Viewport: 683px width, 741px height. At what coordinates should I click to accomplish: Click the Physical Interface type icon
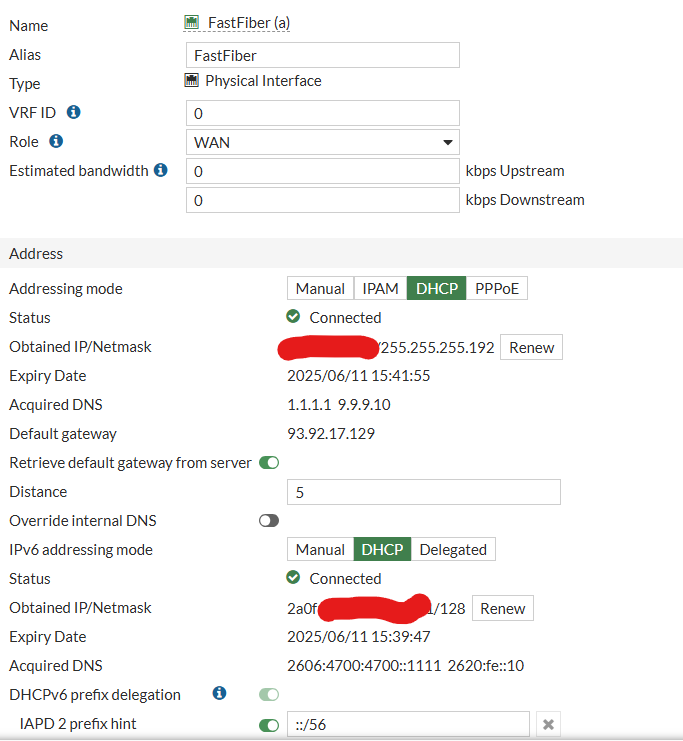(192, 81)
